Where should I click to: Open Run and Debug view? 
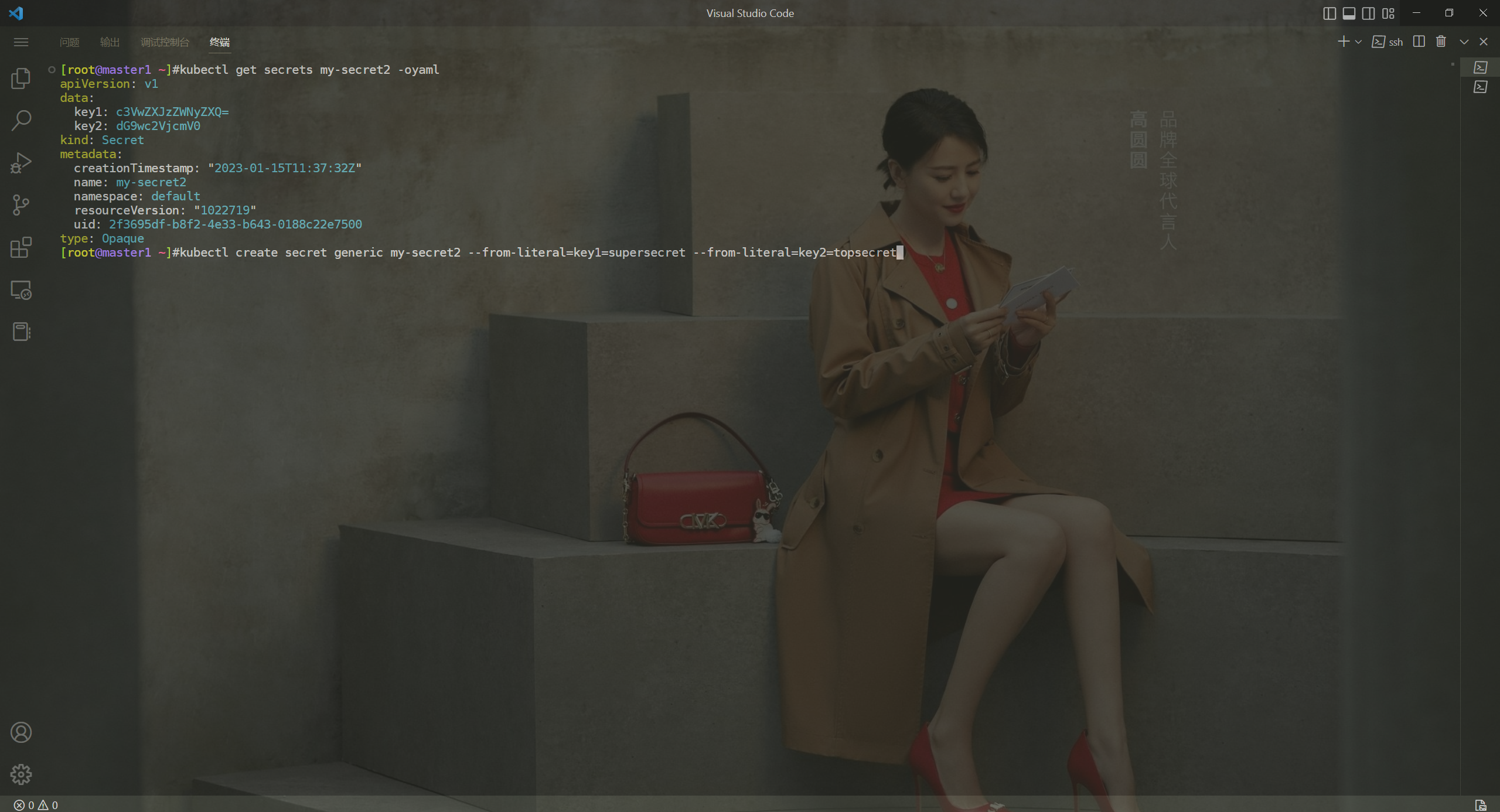[21, 163]
